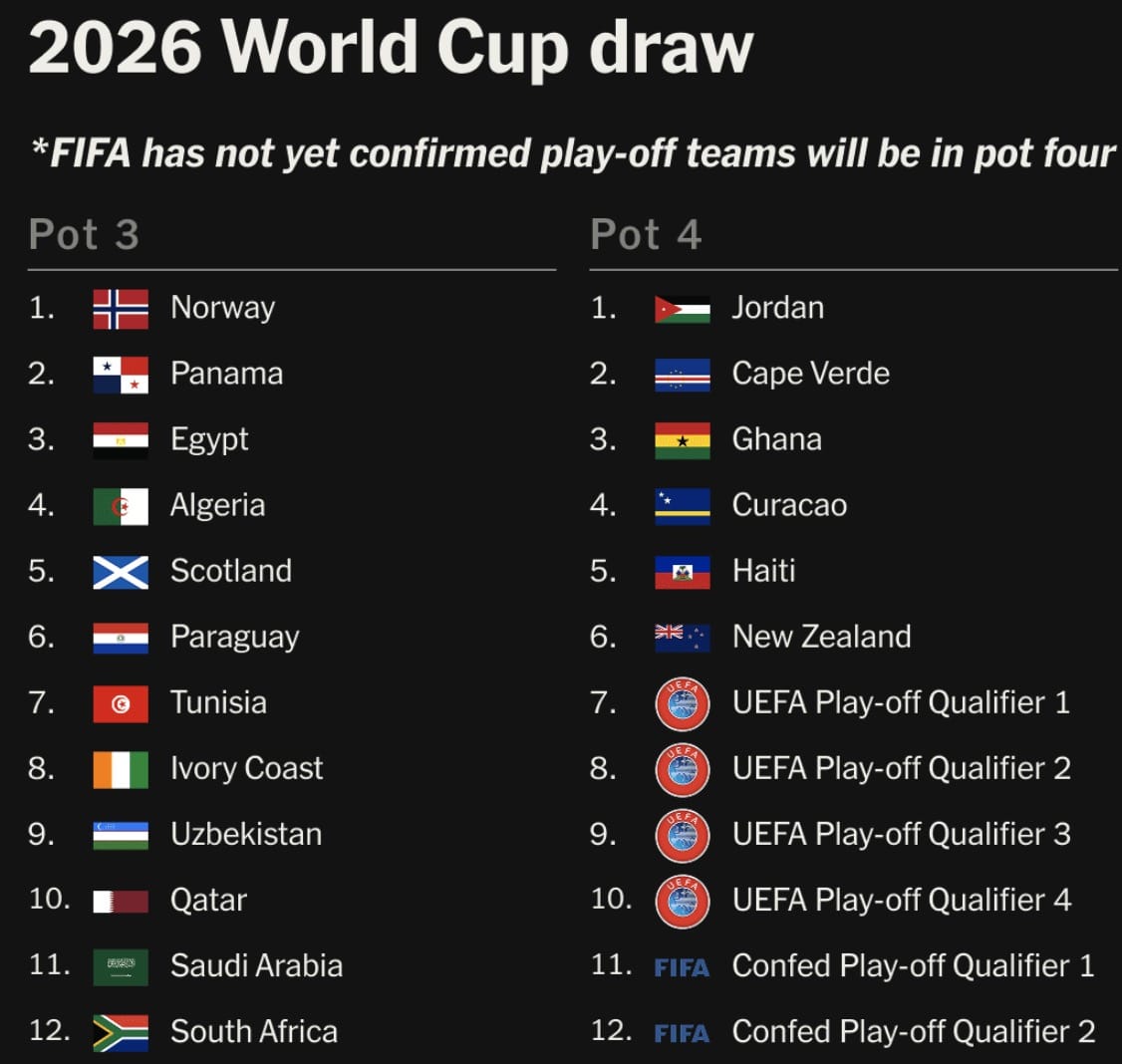
Task: Click the Haiti flag icon
Action: tap(683, 572)
